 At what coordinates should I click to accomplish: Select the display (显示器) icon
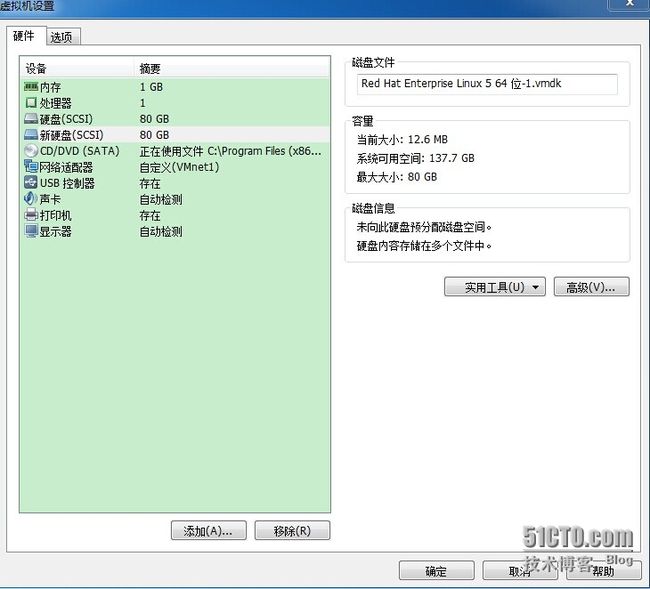point(31,231)
